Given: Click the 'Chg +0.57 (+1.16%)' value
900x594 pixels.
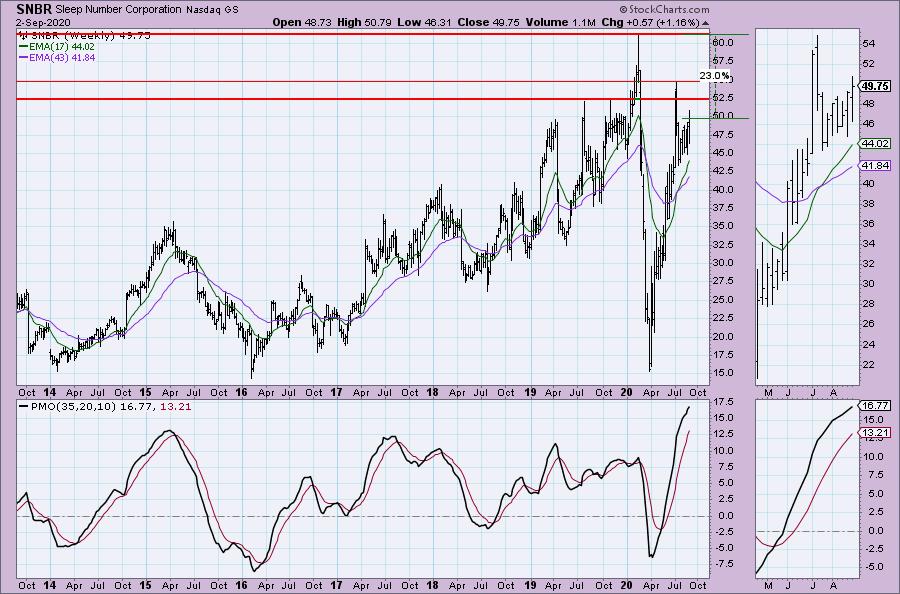Looking at the screenshot, I should click(651, 22).
